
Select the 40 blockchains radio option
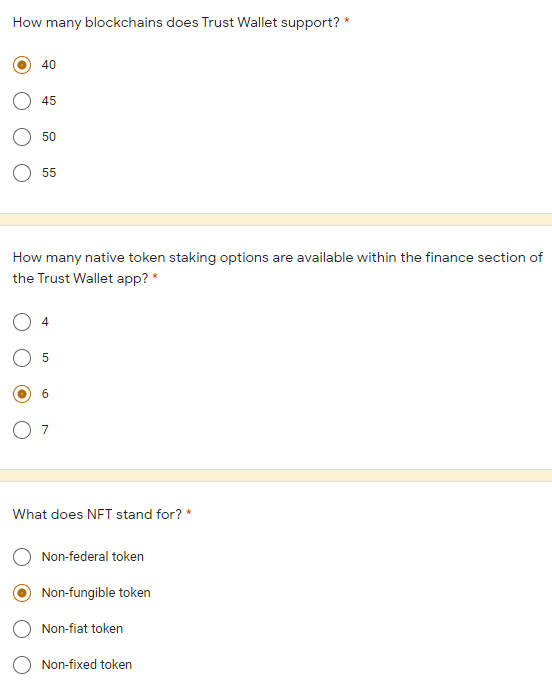click(x=22, y=65)
